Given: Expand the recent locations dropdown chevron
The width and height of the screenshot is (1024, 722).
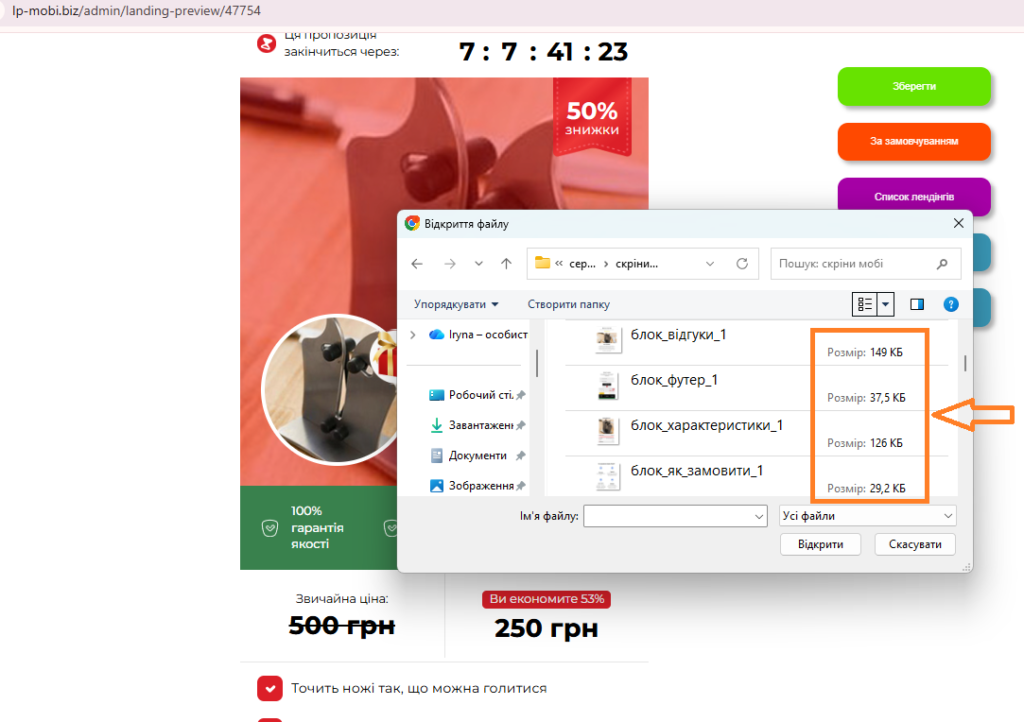Looking at the screenshot, I should tap(479, 264).
